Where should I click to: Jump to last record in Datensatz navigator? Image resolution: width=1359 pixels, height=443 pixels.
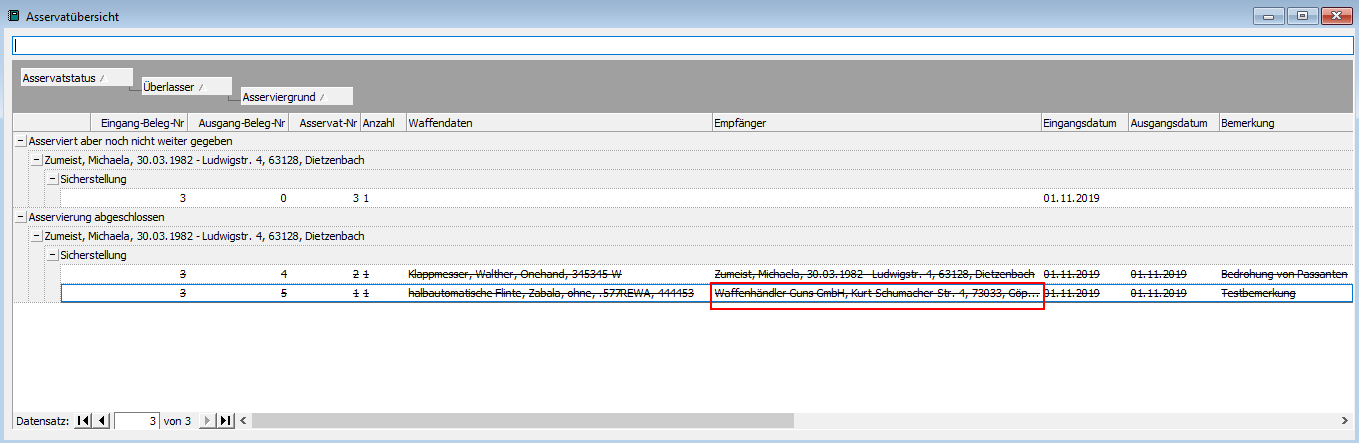coord(225,421)
